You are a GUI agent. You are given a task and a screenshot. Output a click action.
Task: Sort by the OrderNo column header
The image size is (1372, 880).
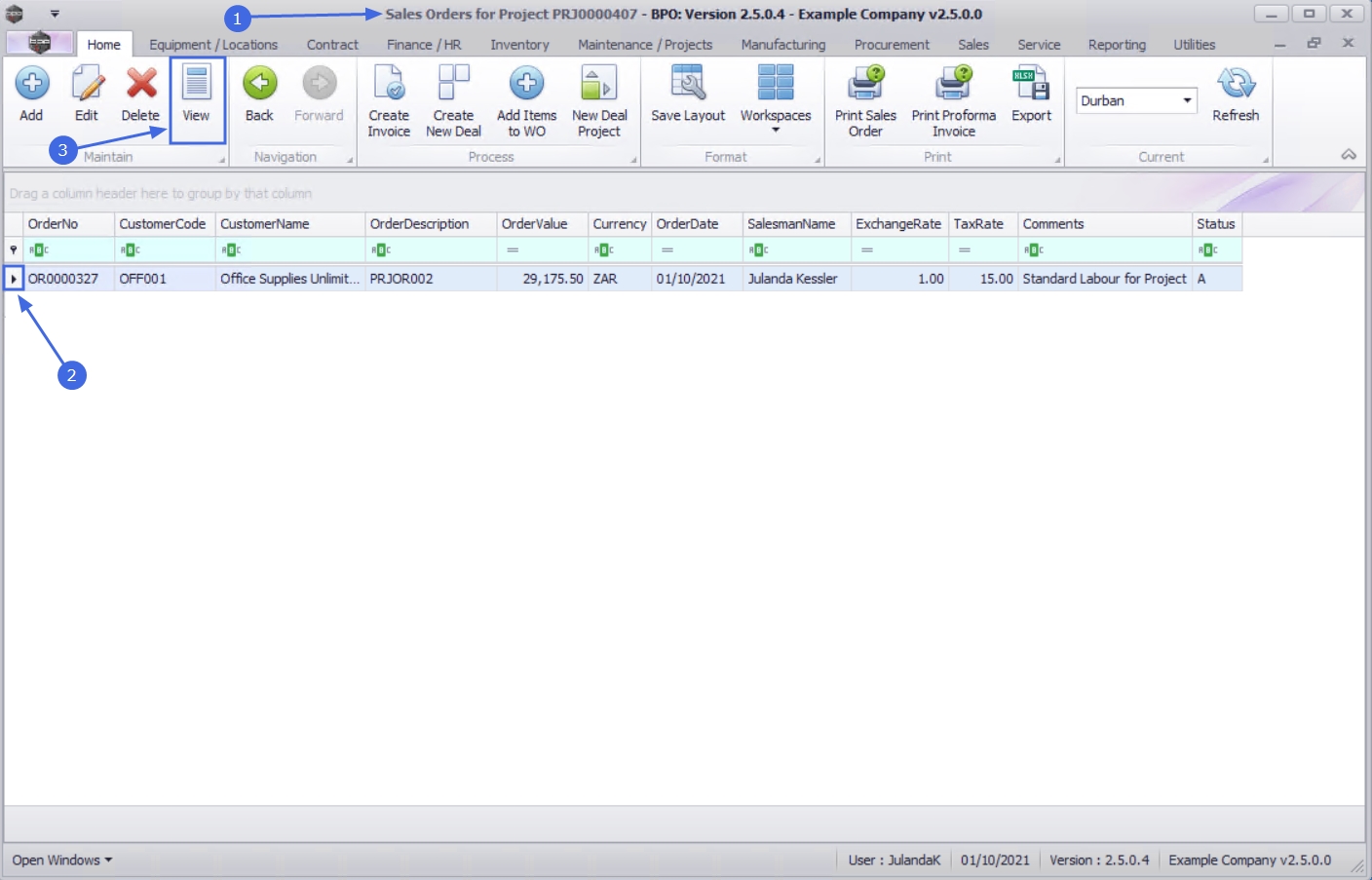[x=69, y=224]
